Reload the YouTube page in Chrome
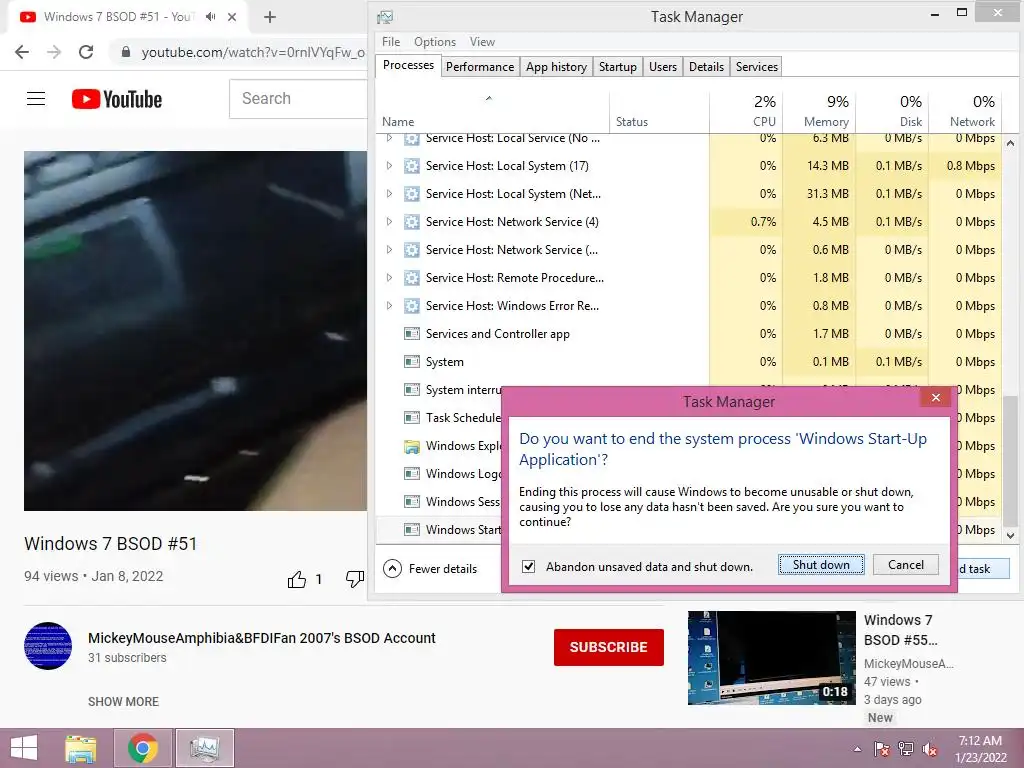 (86, 52)
